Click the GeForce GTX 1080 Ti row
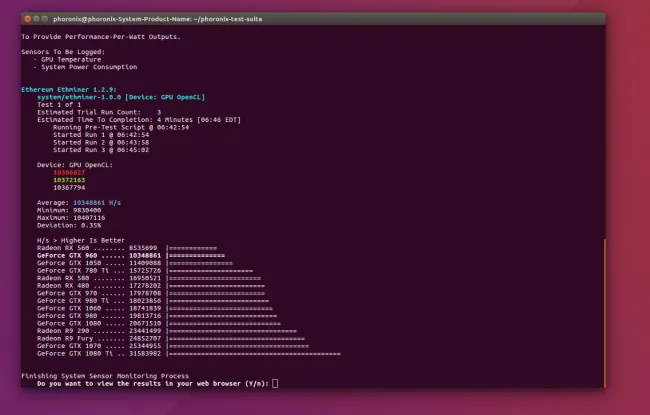Image resolution: width=650 pixels, height=415 pixels. (x=189, y=354)
